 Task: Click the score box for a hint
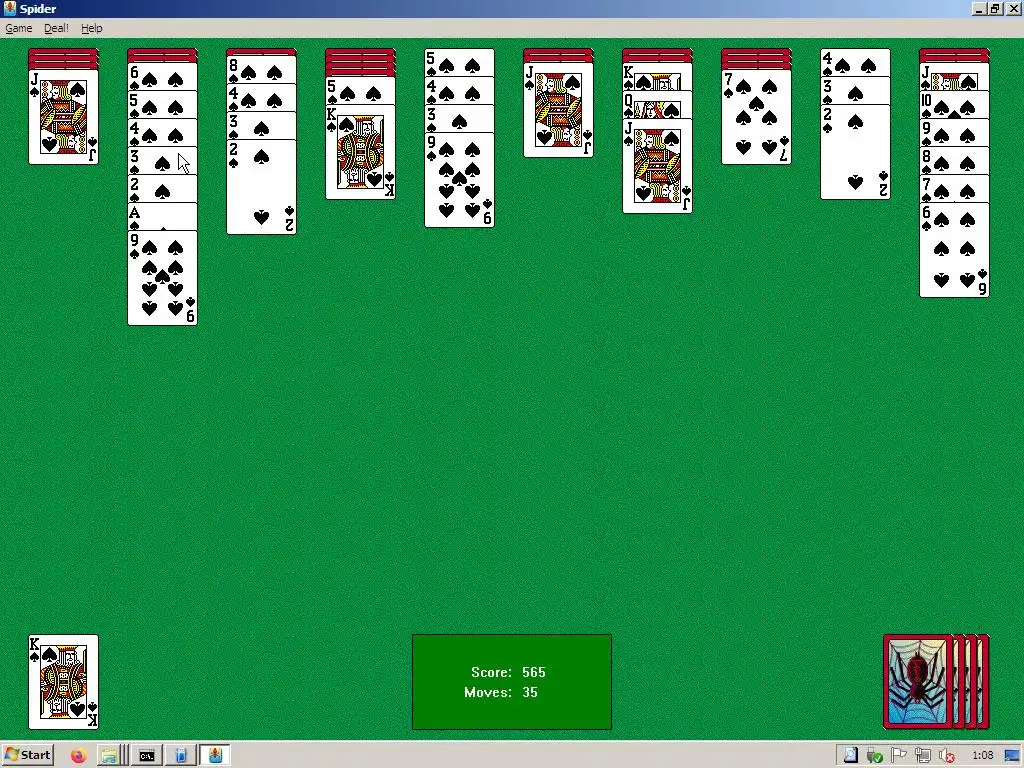(512, 682)
